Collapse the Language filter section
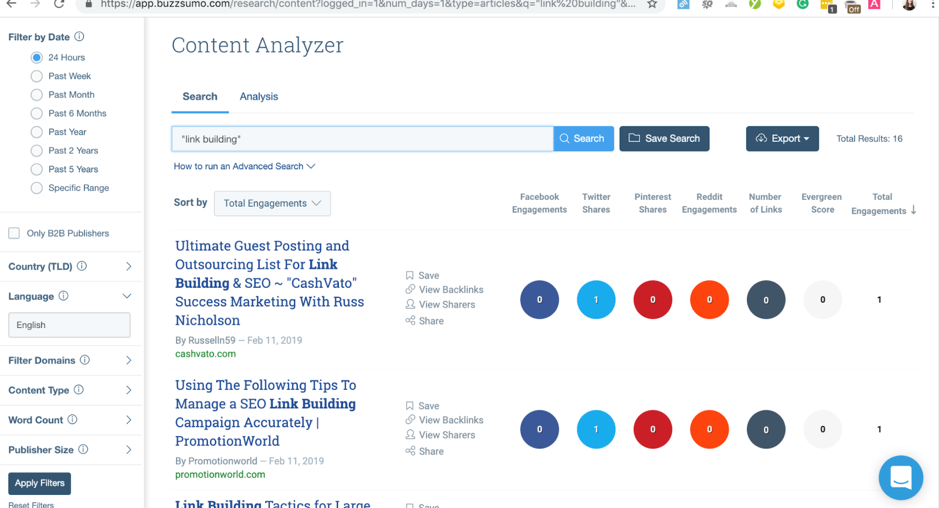Screen dimensions: 939x508 pyautogui.click(x=127, y=296)
